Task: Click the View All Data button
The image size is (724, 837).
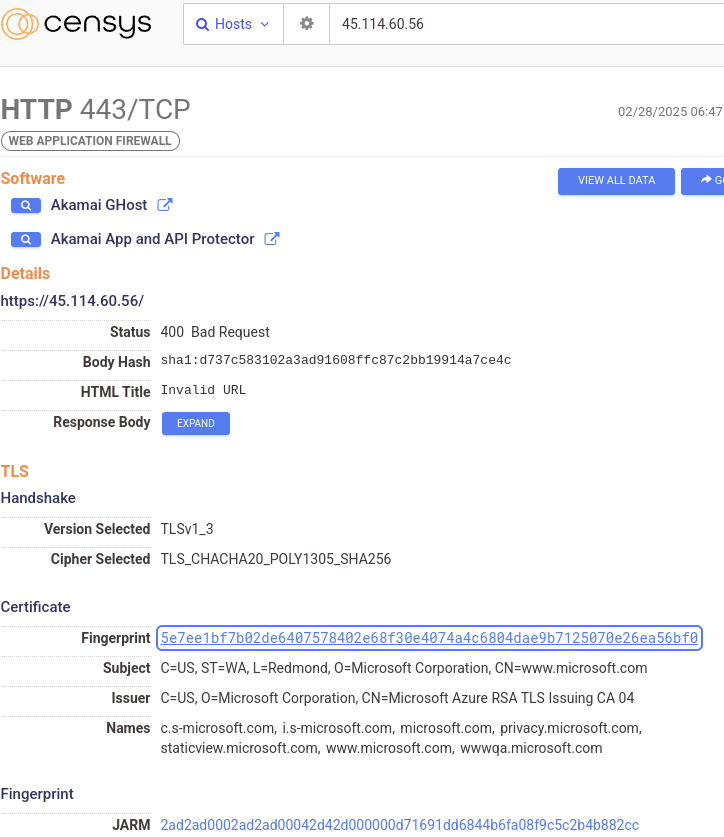Action: (x=616, y=181)
